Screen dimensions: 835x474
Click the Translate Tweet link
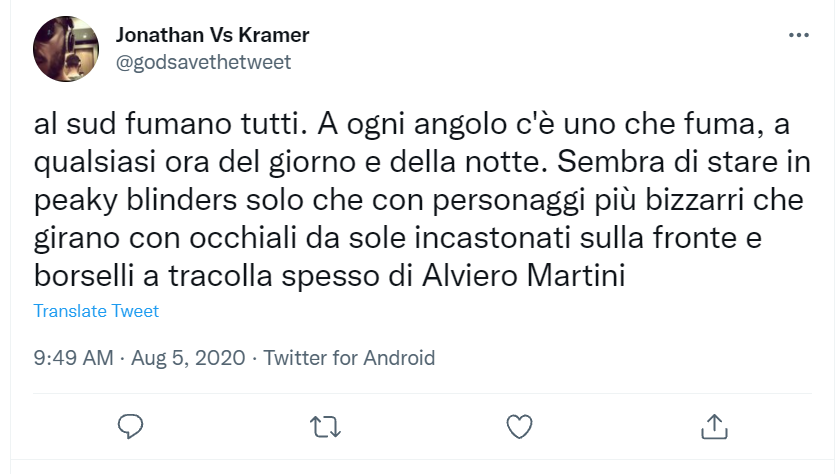(x=96, y=311)
